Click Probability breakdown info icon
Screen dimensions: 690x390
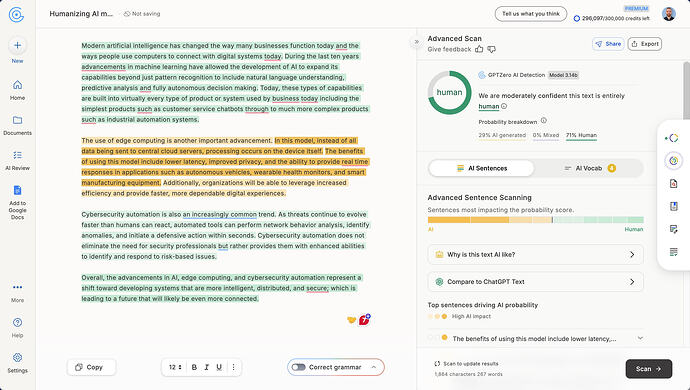tap(543, 121)
